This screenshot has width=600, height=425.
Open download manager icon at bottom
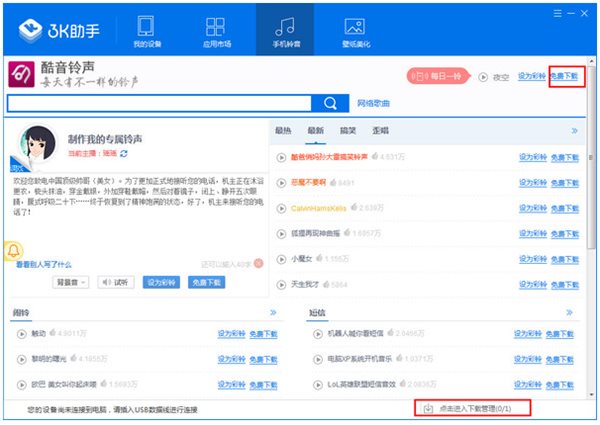pos(428,409)
